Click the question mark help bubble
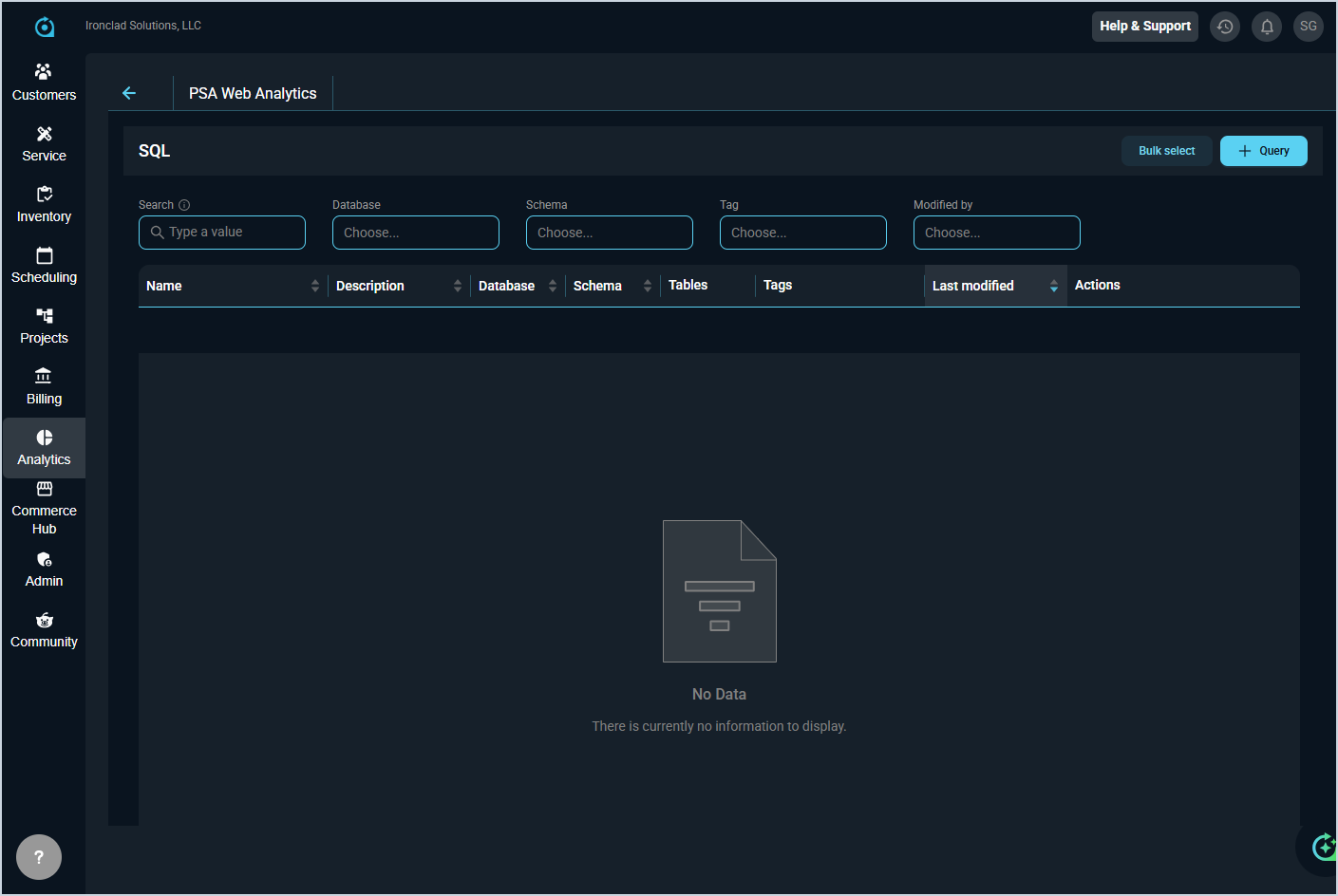The image size is (1338, 896). (39, 857)
